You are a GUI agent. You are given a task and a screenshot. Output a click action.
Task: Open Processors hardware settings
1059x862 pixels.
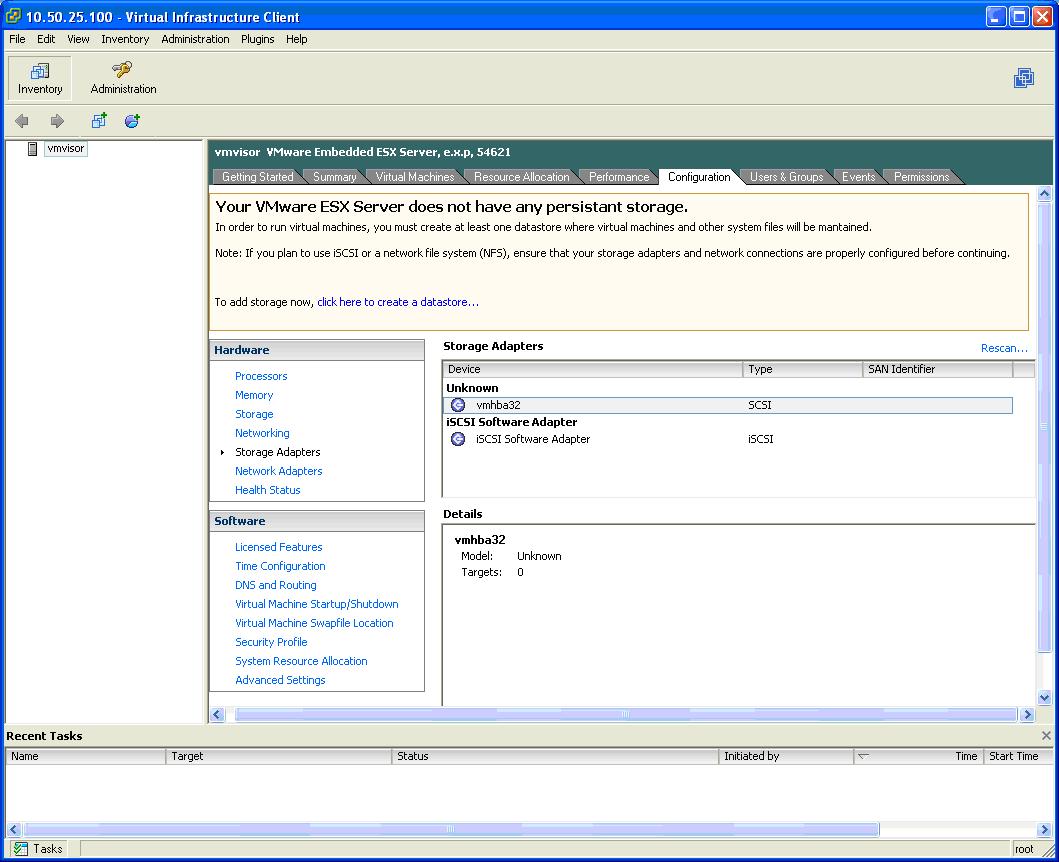(x=261, y=376)
